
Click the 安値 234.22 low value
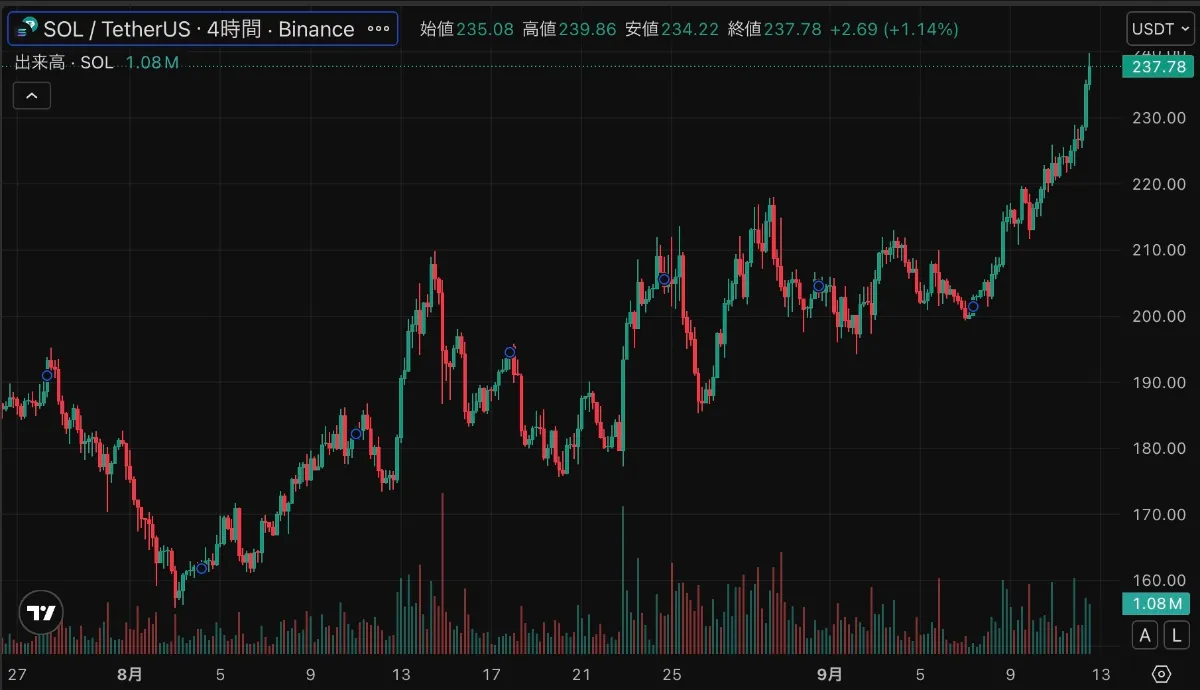coord(672,29)
